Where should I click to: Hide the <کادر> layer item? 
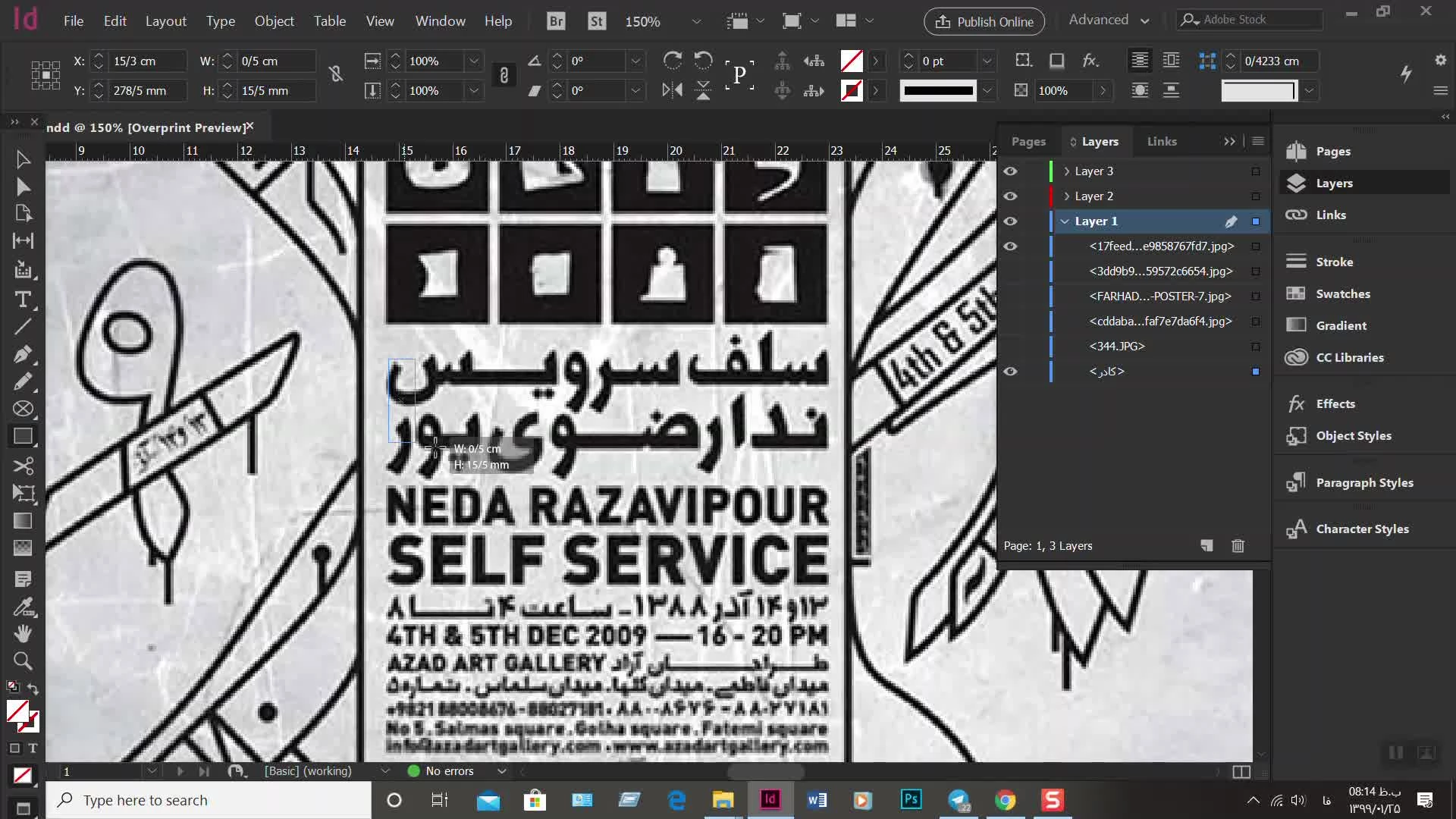(x=1010, y=372)
